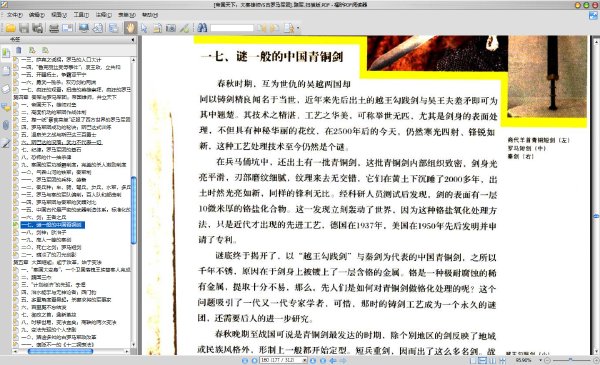This screenshot has width=600, height=365.
Task: Open the underlined 六 bookmark under 第四章
Action: tap(62, 142)
